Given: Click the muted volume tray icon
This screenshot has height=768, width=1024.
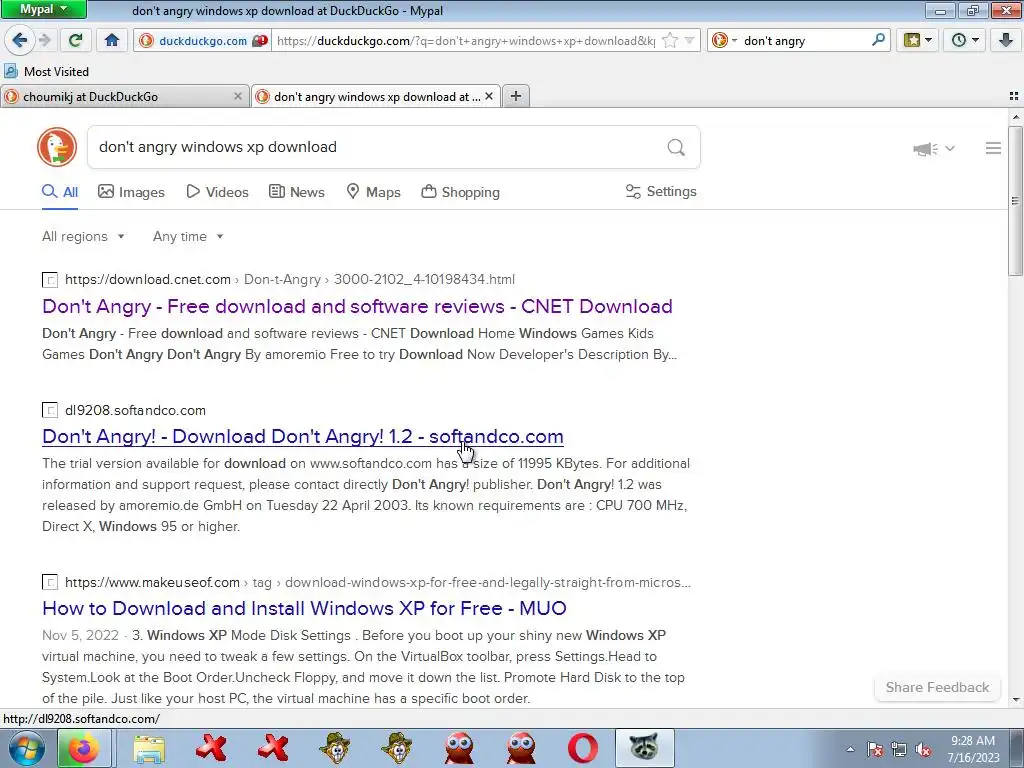Looking at the screenshot, I should 923,749.
